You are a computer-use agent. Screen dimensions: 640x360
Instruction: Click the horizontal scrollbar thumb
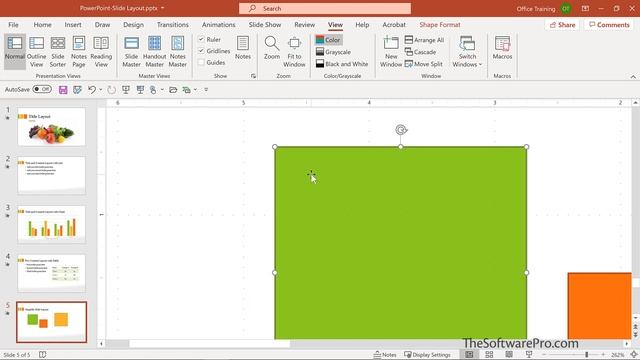pos(209,344)
